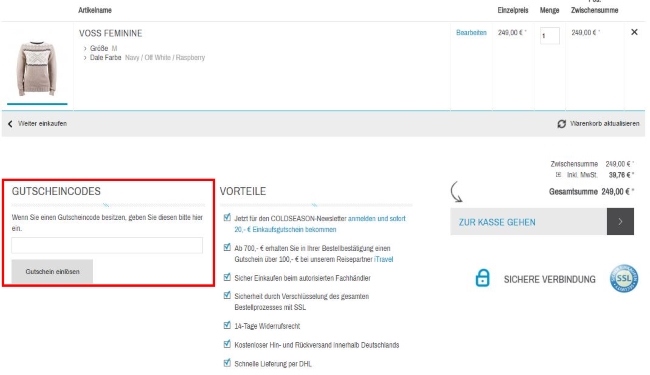Click the voucher code input field
This screenshot has height=375, width=650.
(107, 245)
